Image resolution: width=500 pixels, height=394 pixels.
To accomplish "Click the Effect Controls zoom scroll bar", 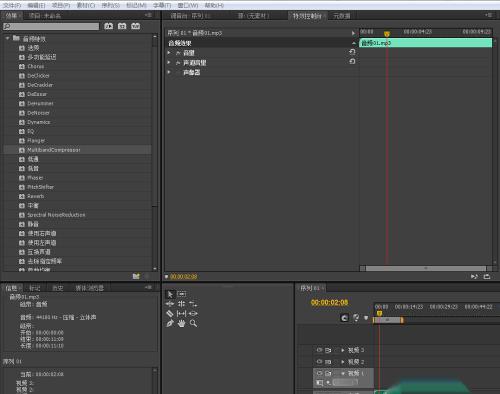I will click(426, 268).
